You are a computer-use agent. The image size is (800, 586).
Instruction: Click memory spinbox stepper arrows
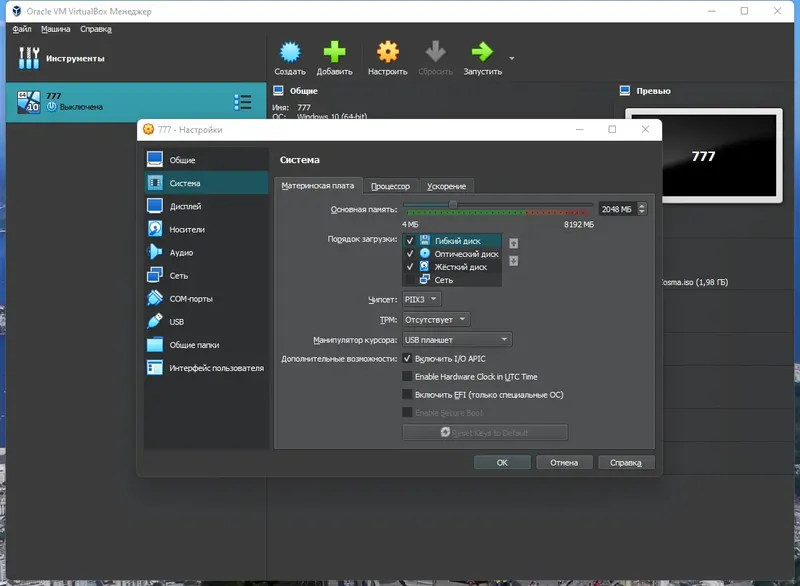pos(642,209)
